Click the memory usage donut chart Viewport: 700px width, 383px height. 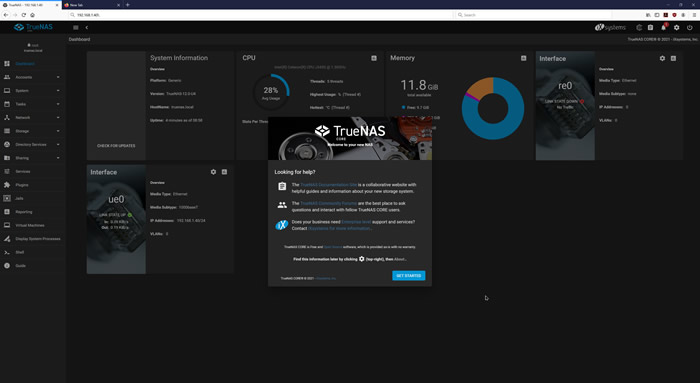(x=493, y=108)
